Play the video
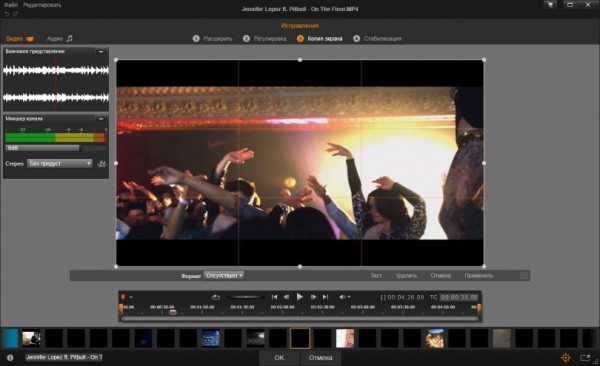The image size is (600, 366). pyautogui.click(x=300, y=297)
